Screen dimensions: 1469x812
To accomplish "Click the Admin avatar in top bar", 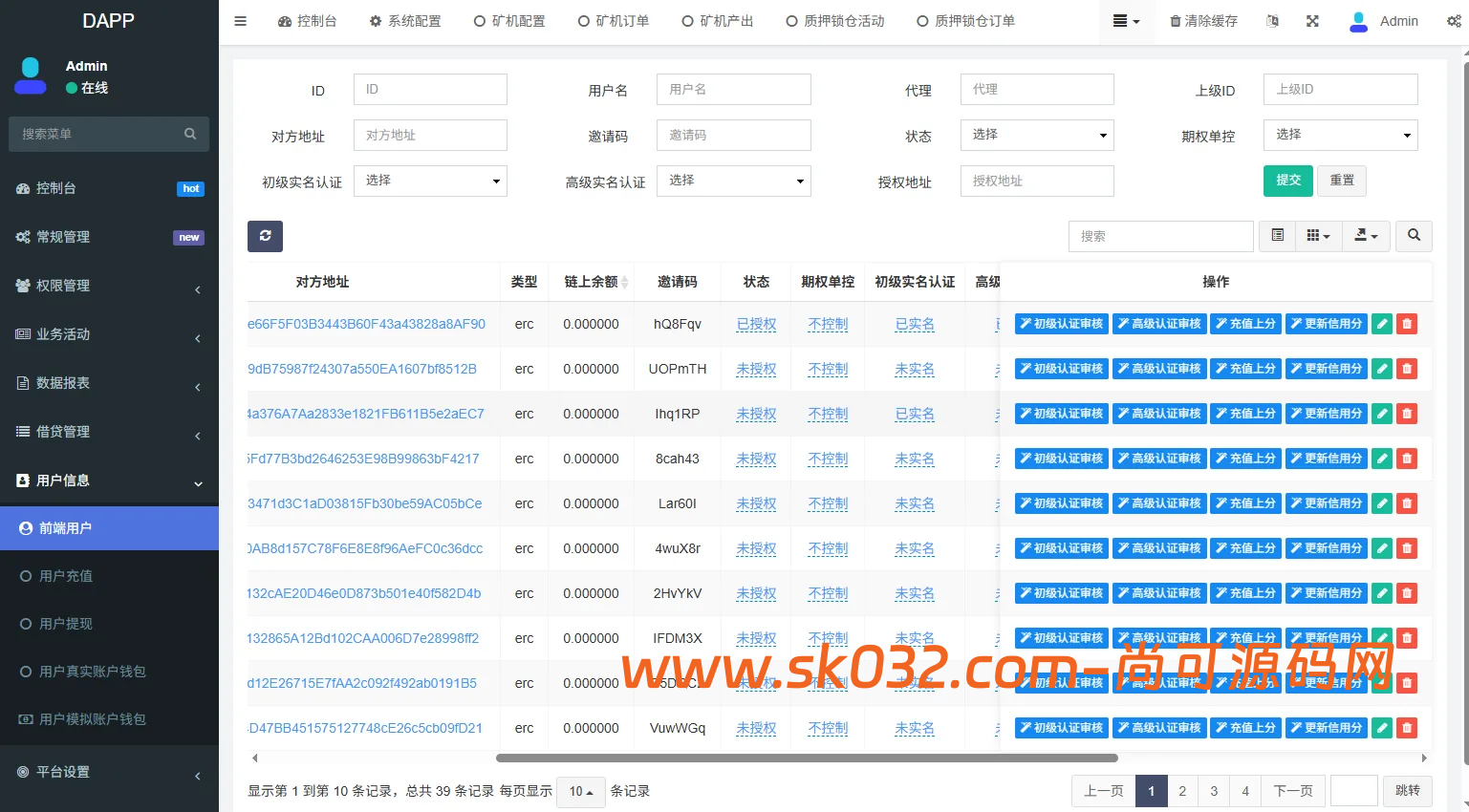I will tap(1358, 21).
